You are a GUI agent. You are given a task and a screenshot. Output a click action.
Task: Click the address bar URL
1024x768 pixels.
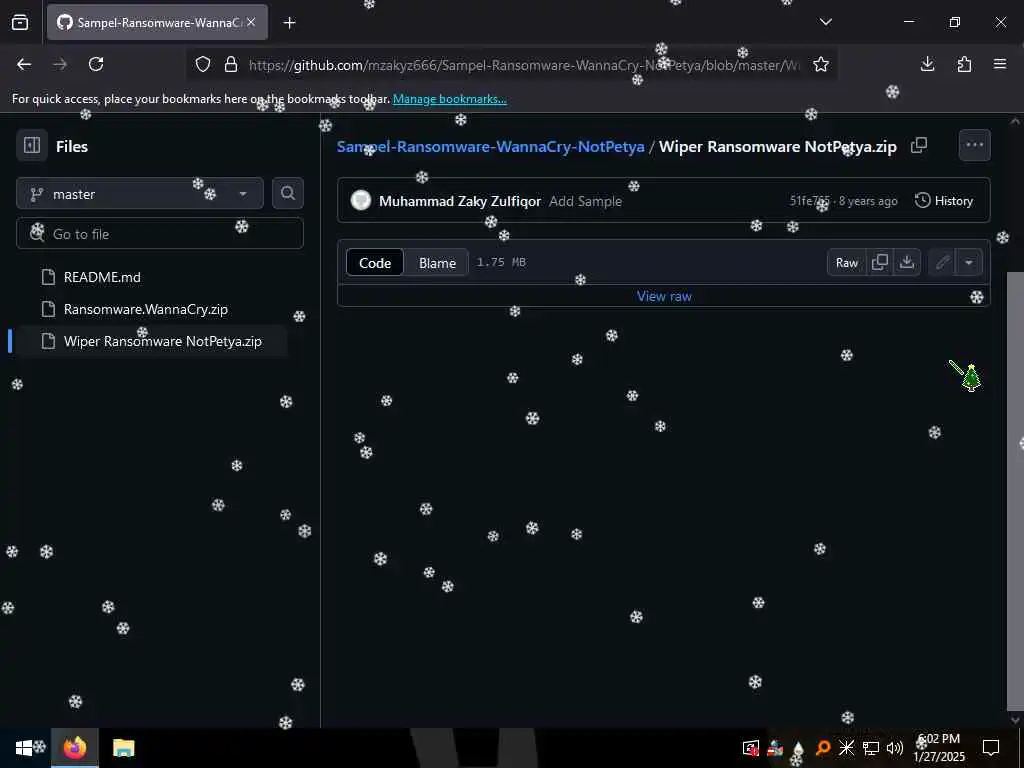pos(524,65)
